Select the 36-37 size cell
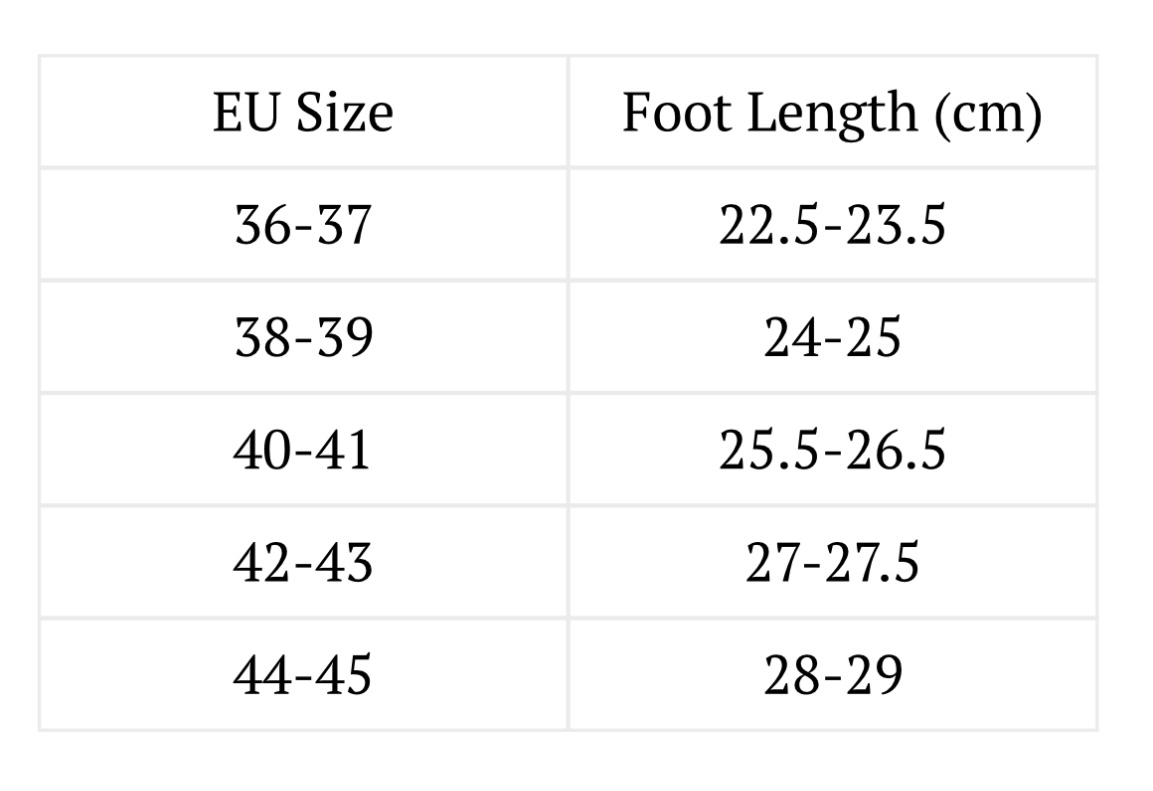 pos(303,224)
